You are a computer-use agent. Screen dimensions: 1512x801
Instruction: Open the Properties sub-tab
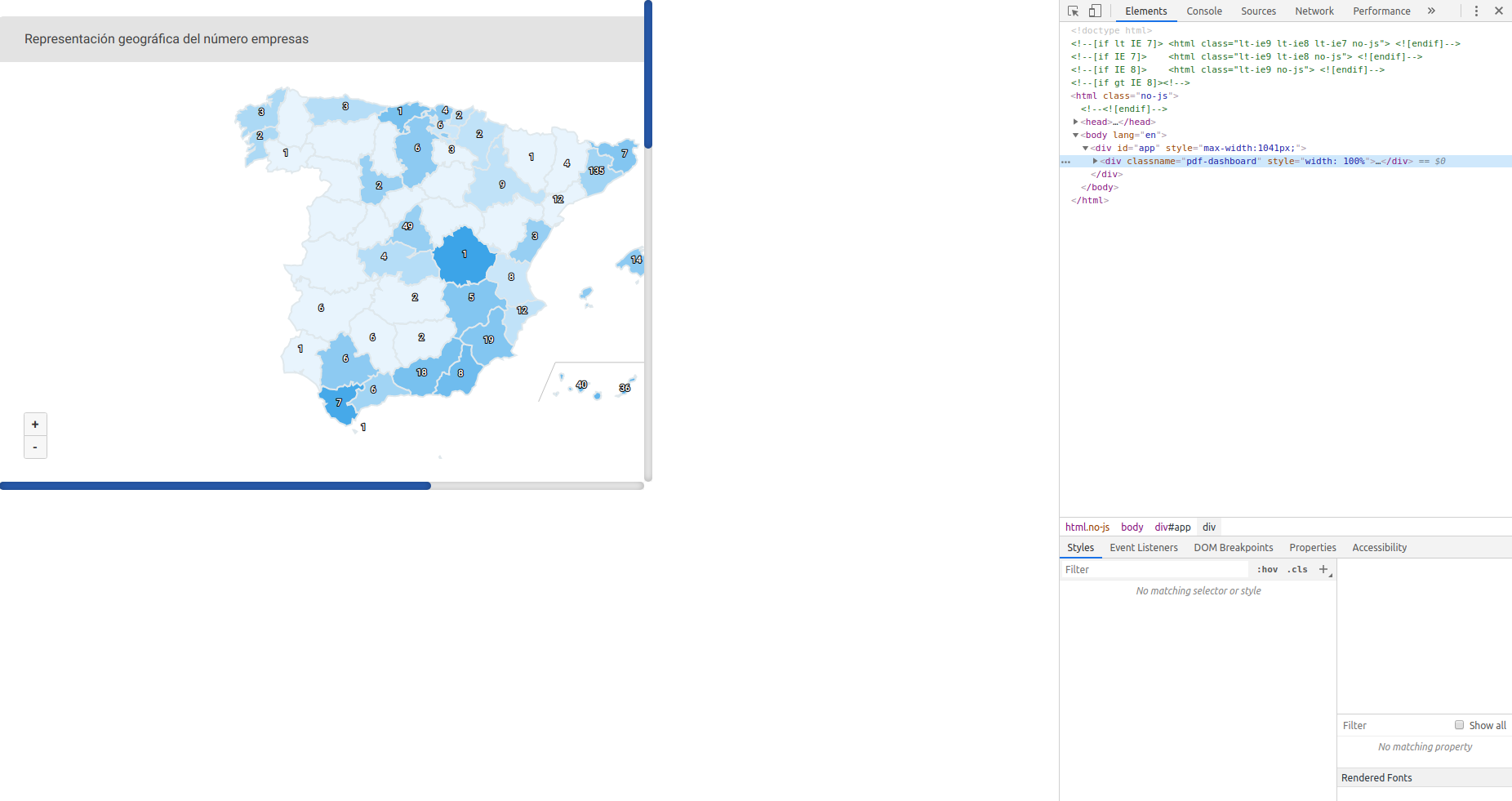coord(1313,548)
